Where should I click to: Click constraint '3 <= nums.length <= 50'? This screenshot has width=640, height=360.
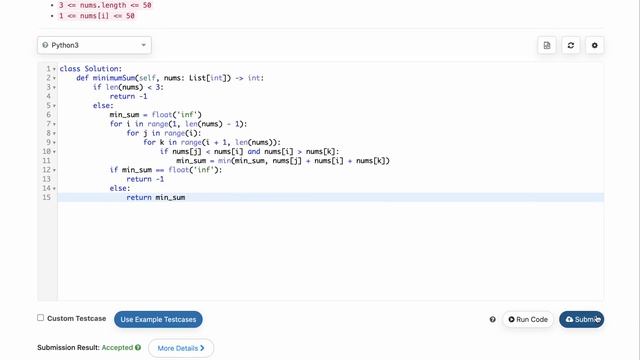click(x=105, y=5)
